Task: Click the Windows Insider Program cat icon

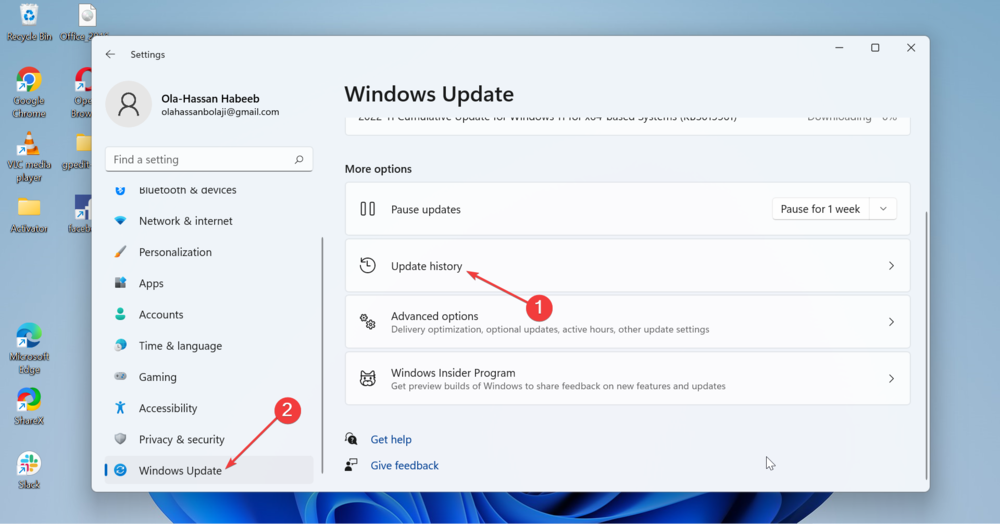Action: [367, 379]
